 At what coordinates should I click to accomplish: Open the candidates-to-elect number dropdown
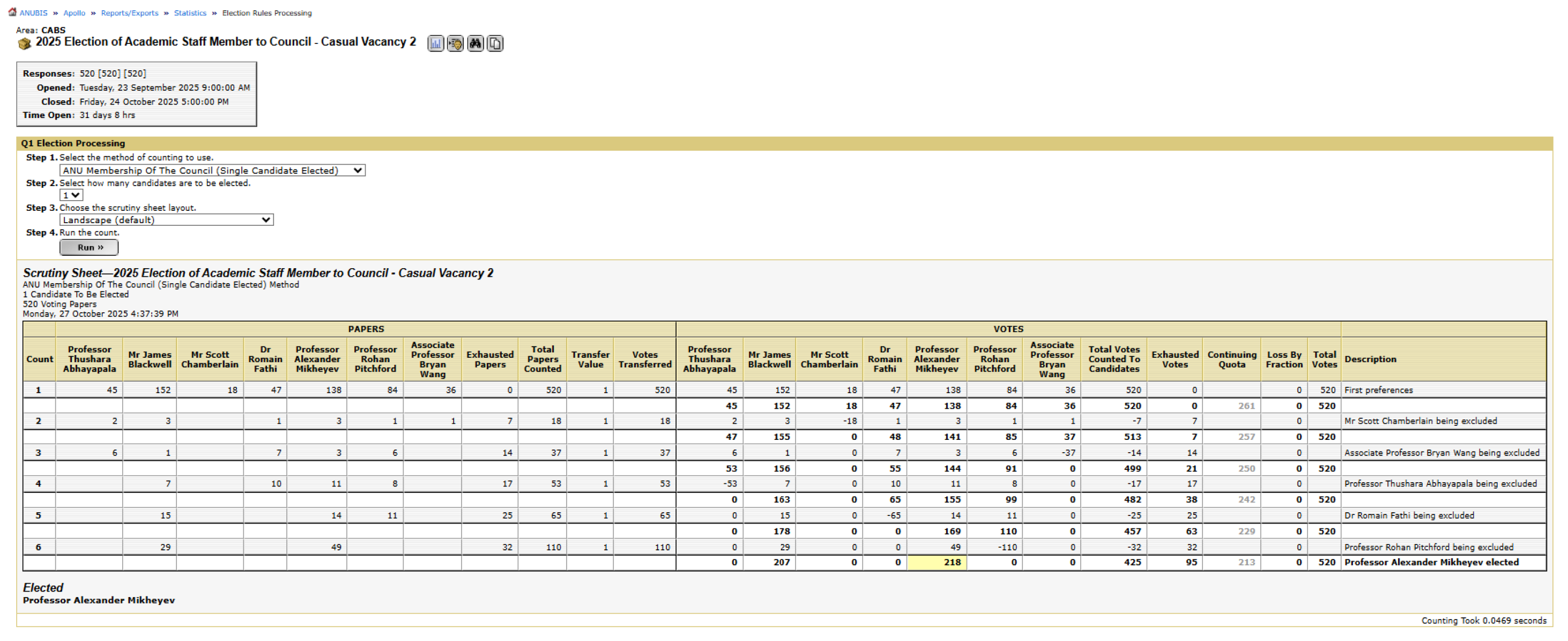coord(71,195)
